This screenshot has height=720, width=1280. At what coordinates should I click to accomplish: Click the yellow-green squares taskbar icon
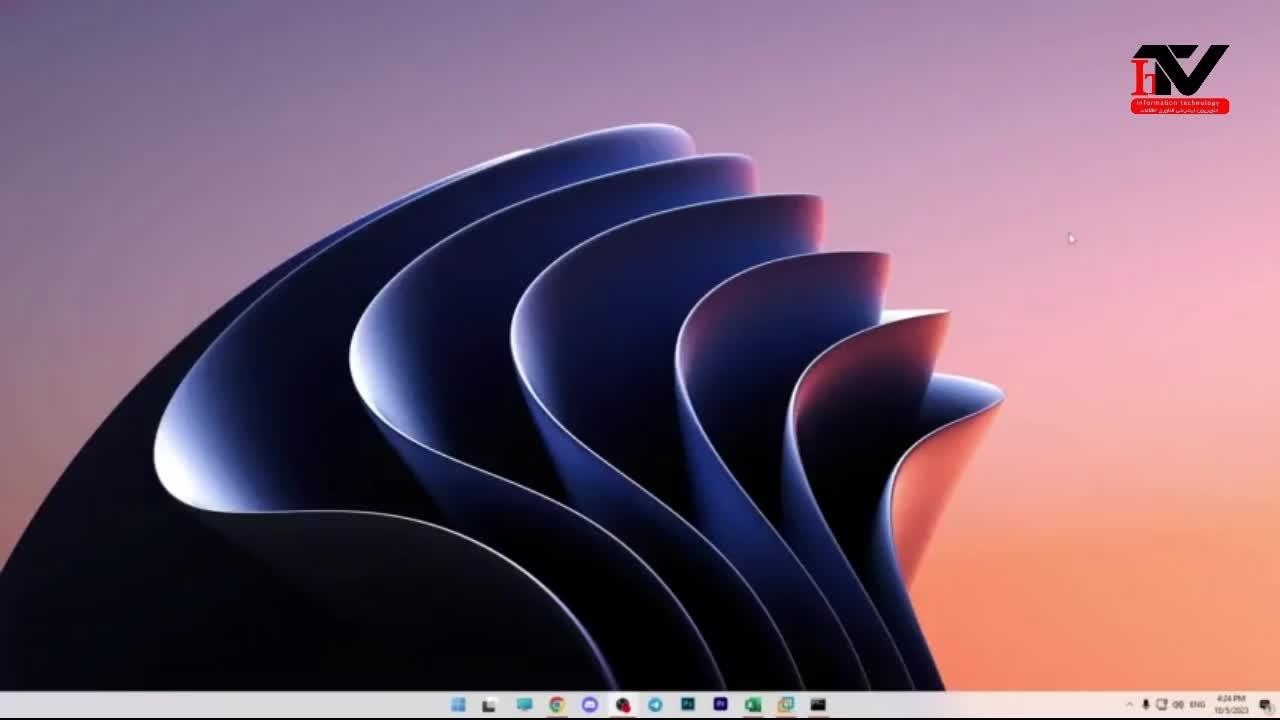786,705
